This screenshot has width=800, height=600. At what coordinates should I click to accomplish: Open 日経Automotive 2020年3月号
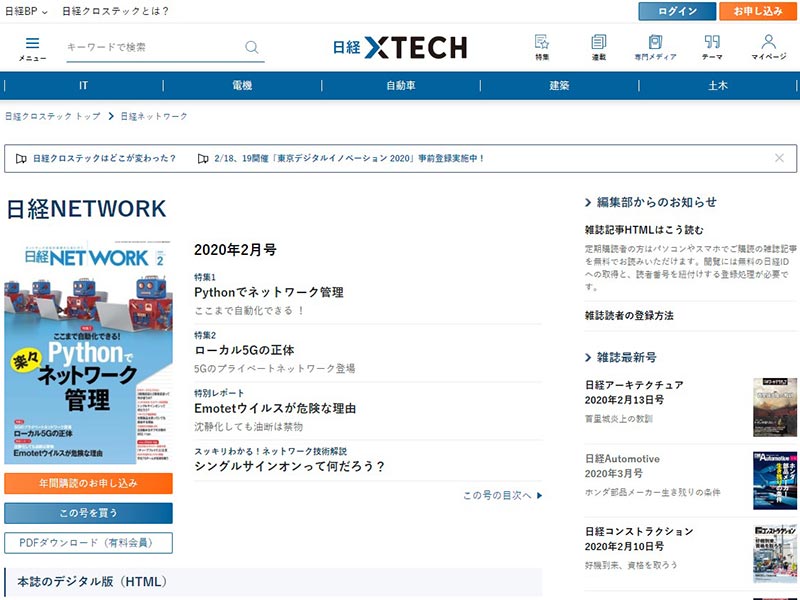[x=622, y=466]
